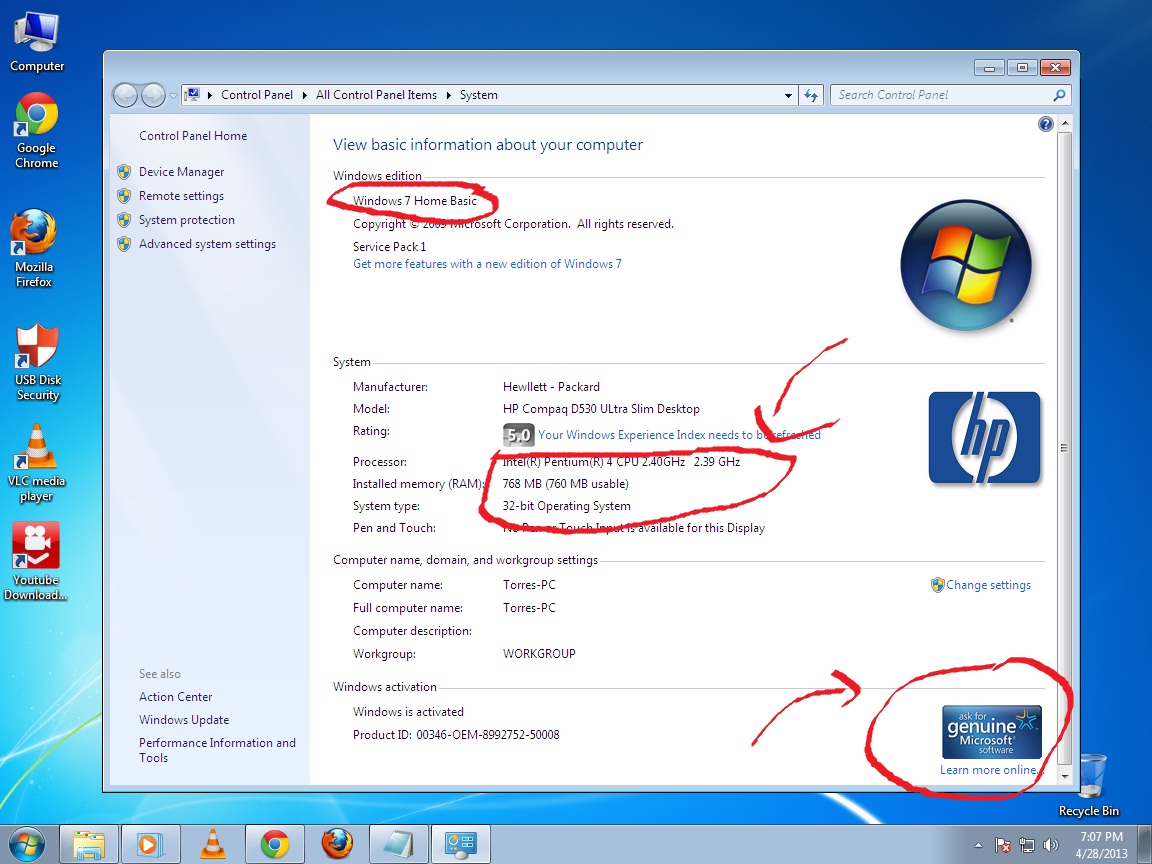Click the vertical scrollbar thumb
Screen dimensions: 1152x864
[x=1065, y=448]
